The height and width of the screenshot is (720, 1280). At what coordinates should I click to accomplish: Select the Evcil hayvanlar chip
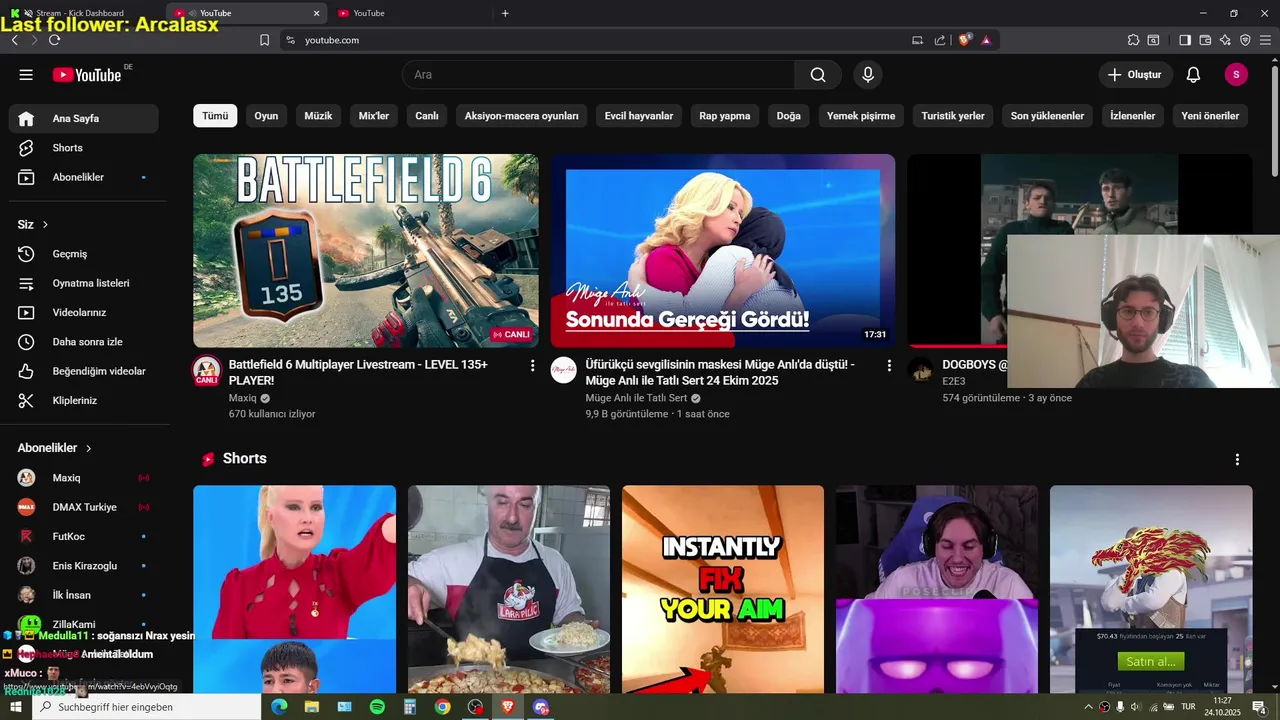point(639,116)
